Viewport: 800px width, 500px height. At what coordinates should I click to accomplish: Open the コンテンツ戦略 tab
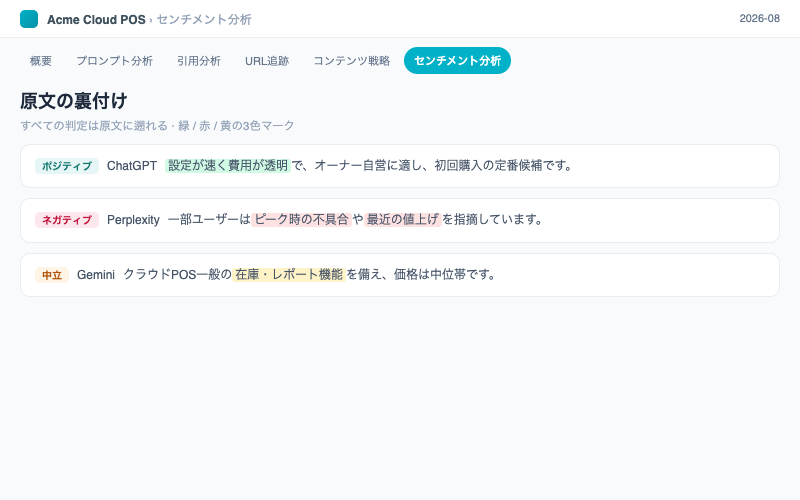[352, 61]
